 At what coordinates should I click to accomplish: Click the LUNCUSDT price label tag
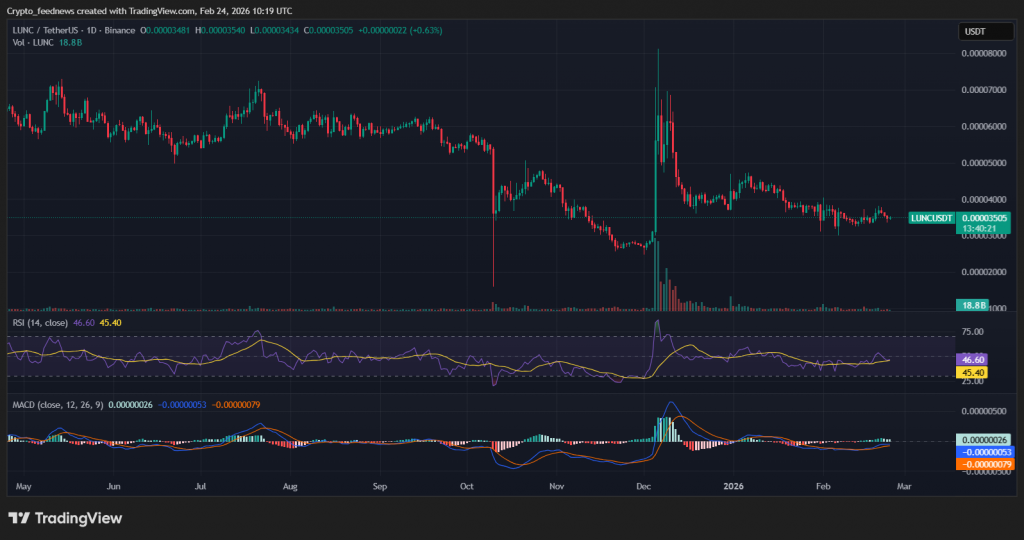coord(929,217)
